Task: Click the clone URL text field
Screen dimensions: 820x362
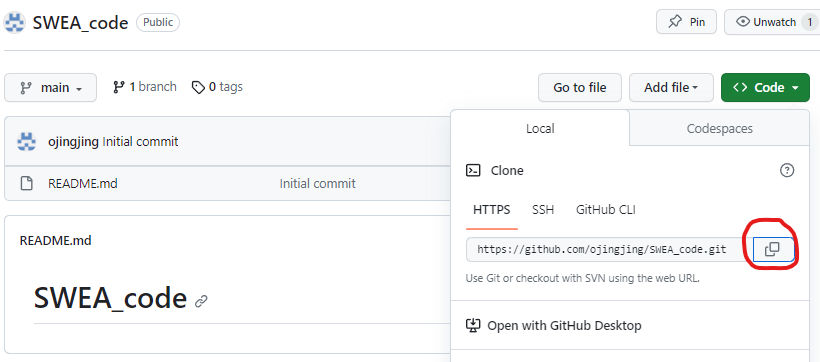Action: click(609, 250)
